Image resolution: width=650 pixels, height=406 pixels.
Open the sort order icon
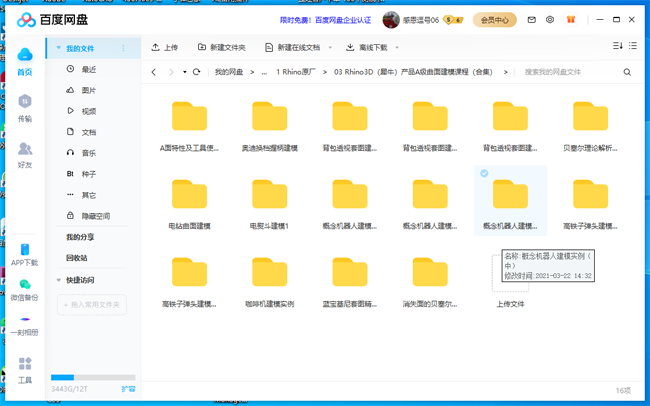[618, 46]
